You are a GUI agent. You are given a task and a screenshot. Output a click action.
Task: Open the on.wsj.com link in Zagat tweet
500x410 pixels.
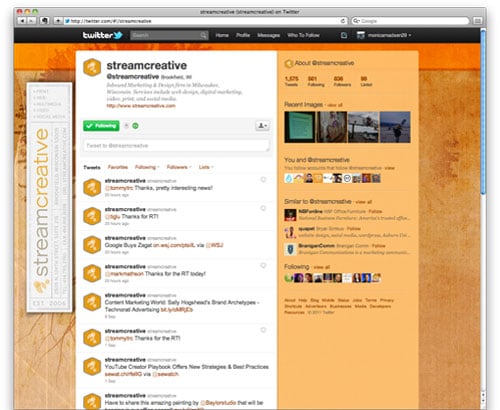tap(174, 245)
